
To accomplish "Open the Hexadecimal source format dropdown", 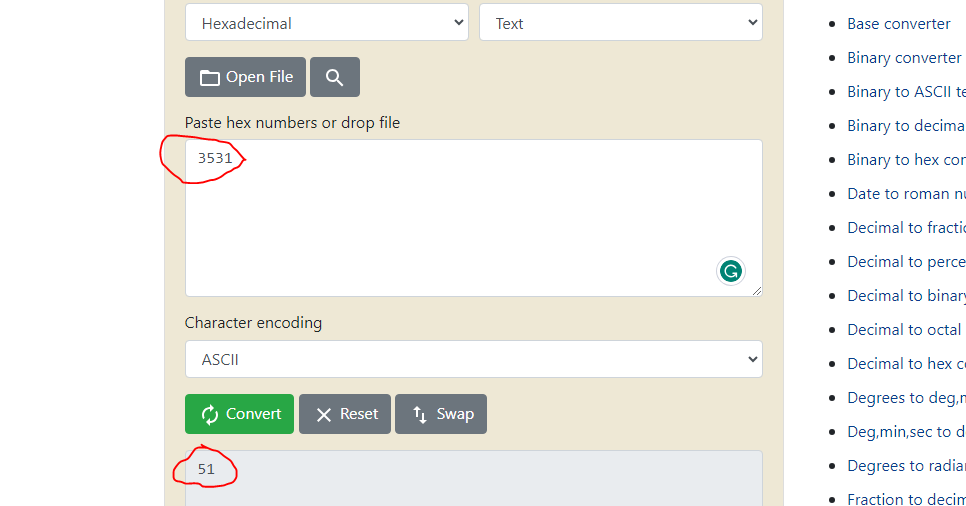I will (326, 23).
